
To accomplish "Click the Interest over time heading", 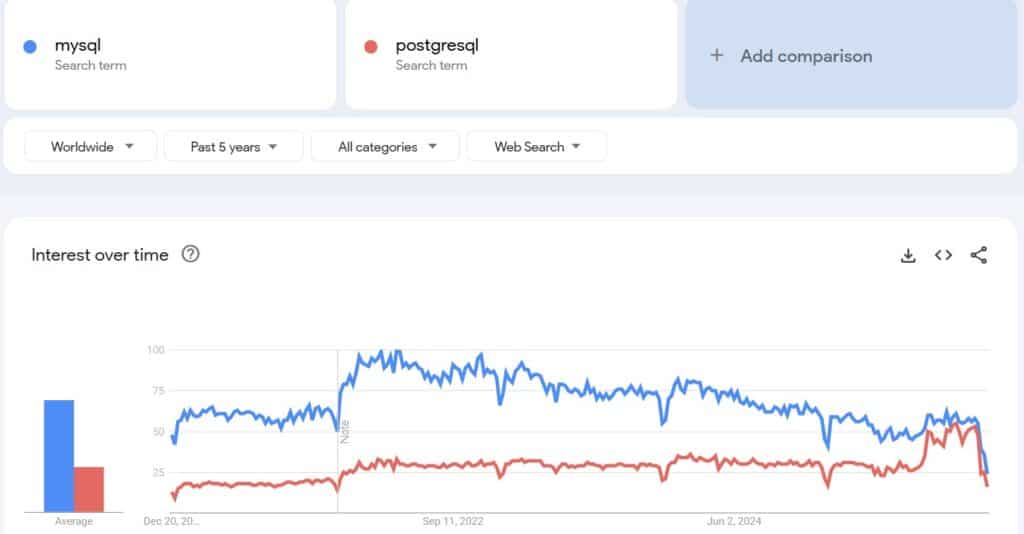I will click(100, 255).
